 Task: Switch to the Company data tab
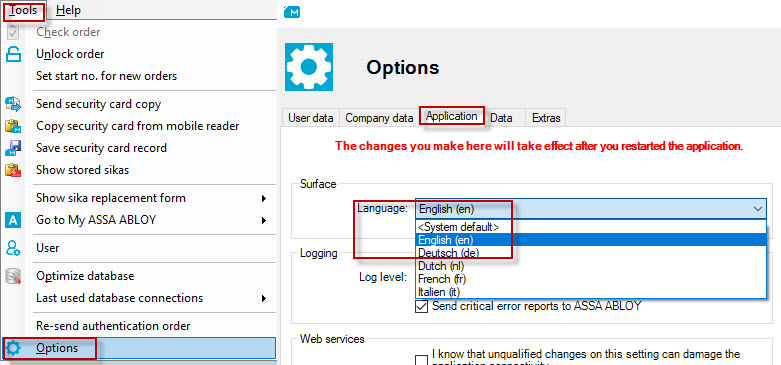(x=379, y=118)
